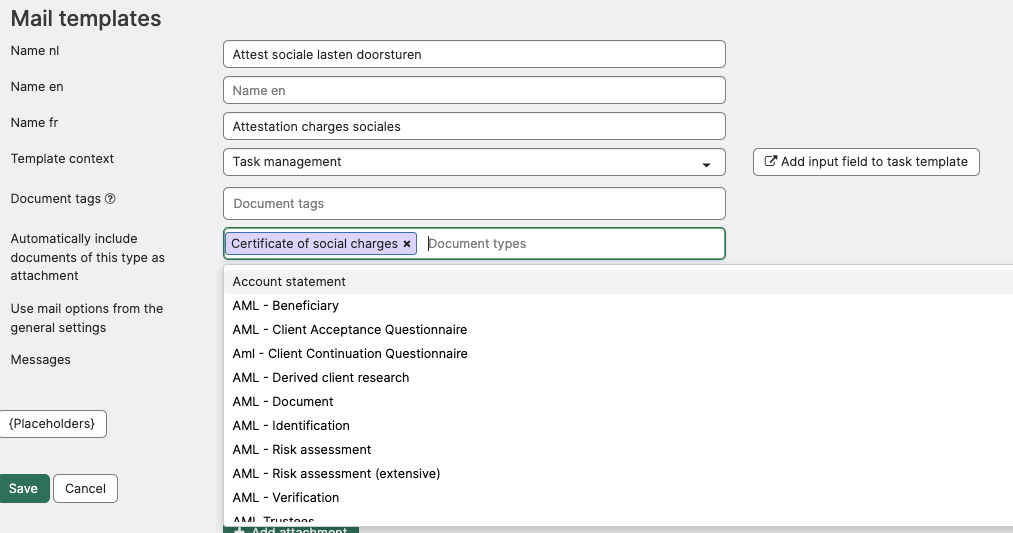
Task: Click the Document tags input field
Action: pyautogui.click(x=474, y=204)
